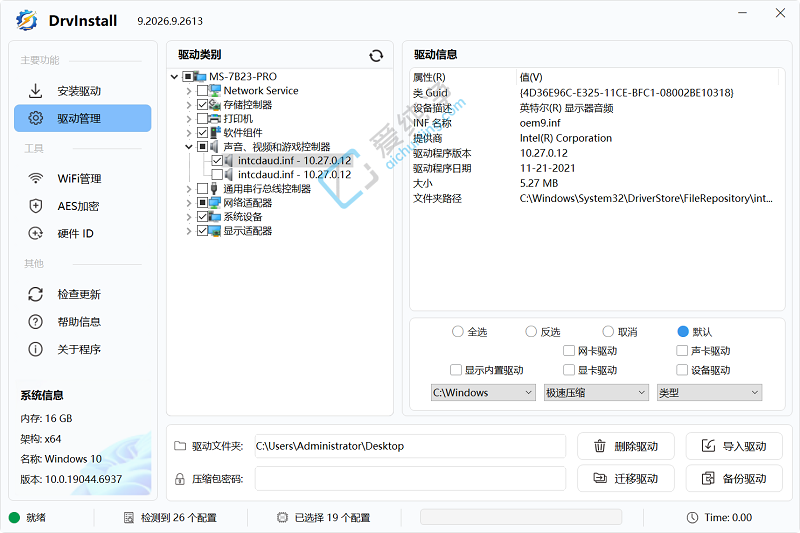Viewport: 800px width, 533px height.
Task: Click the hardware ID icon in sidebar
Action: click(x=35, y=234)
